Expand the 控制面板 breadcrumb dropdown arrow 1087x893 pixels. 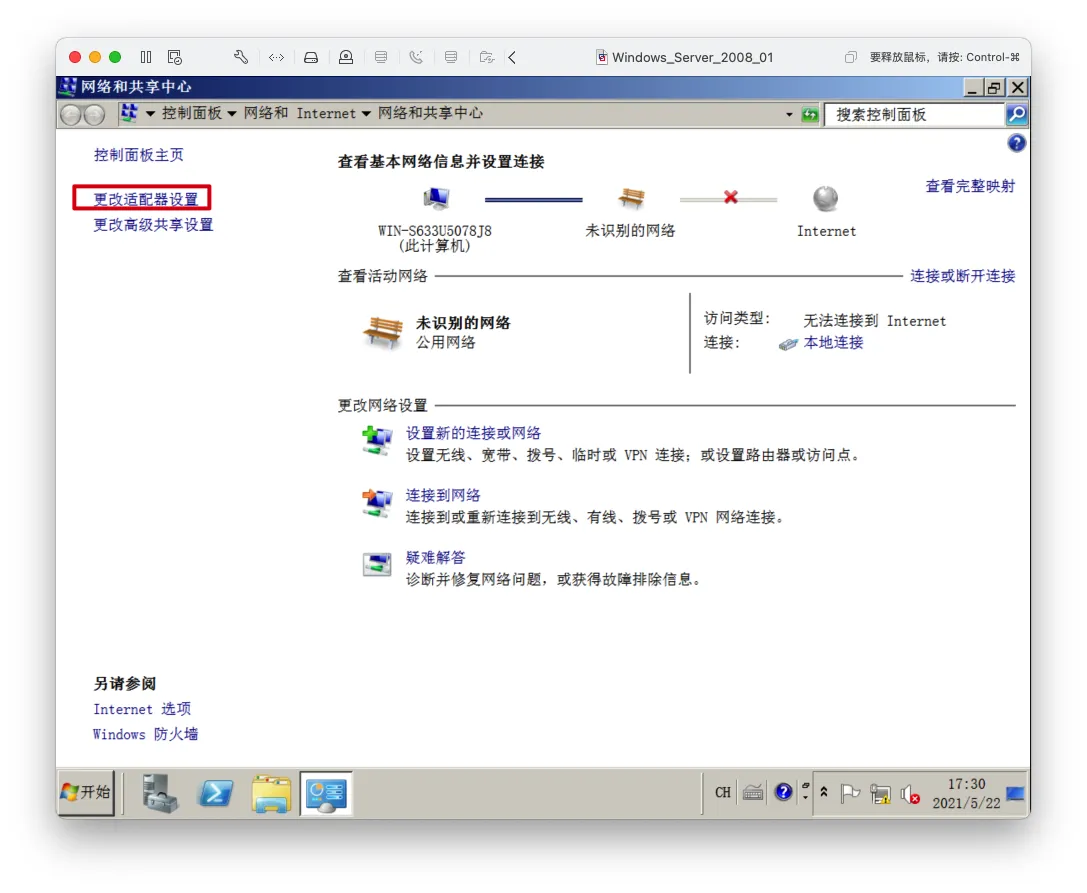click(x=232, y=114)
